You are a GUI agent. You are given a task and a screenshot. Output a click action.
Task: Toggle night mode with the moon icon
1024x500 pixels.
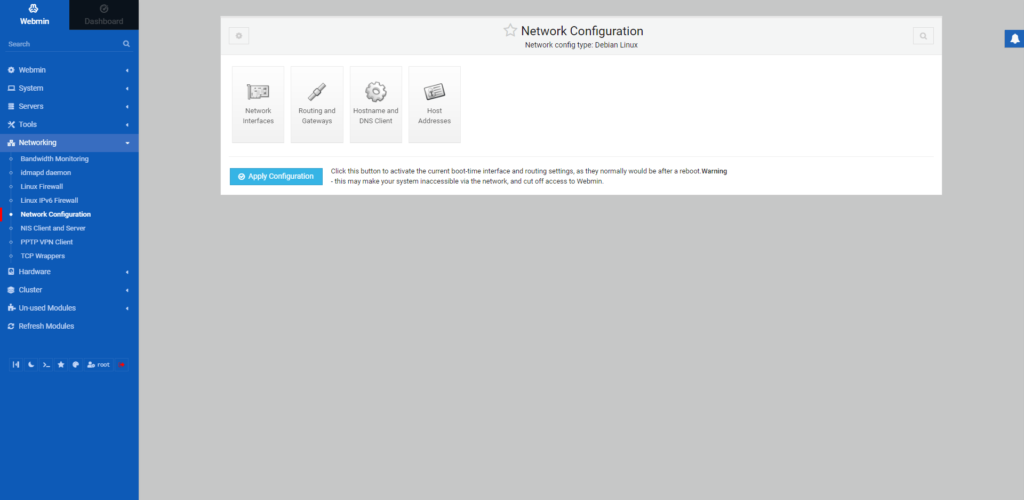coord(31,365)
